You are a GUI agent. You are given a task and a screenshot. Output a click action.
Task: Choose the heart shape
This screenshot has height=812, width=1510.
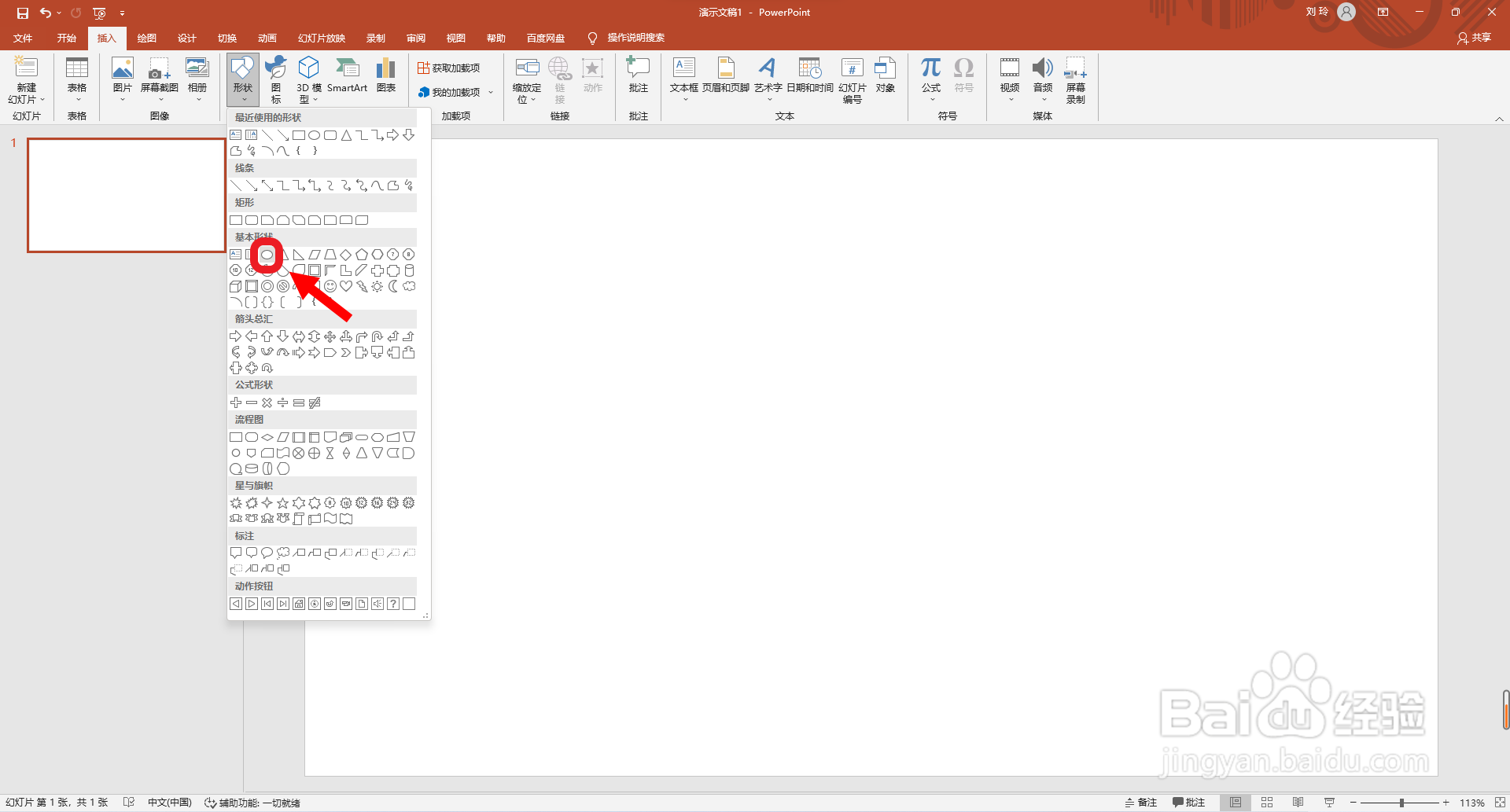(x=346, y=286)
